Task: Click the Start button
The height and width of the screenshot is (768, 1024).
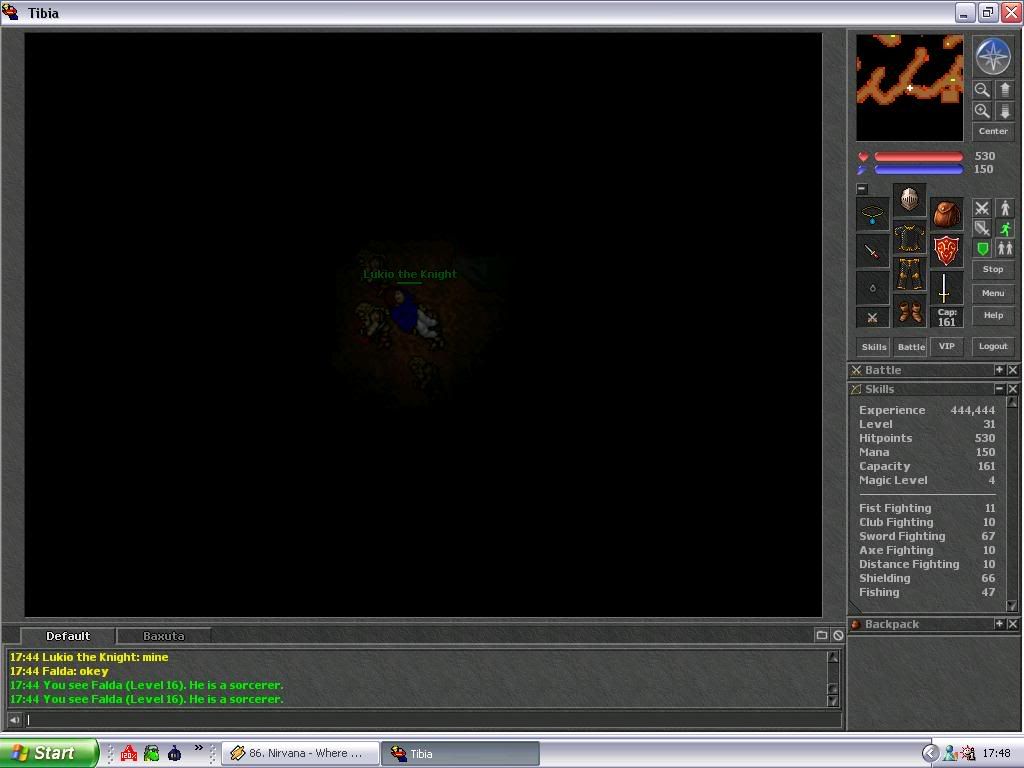Action: pos(48,753)
